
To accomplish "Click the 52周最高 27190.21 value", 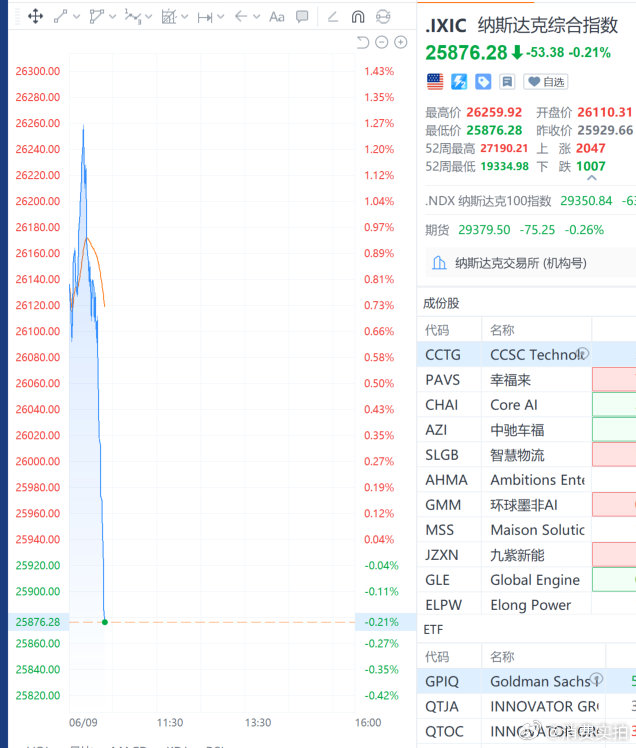I will [504, 148].
